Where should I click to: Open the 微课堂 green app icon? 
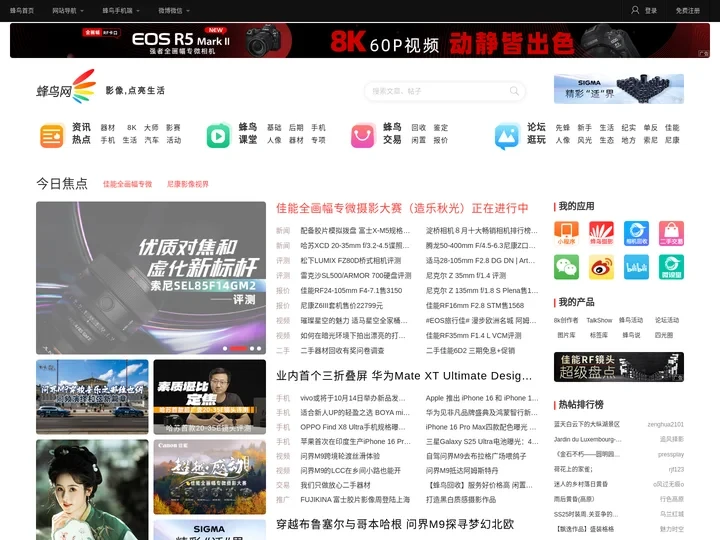(671, 267)
